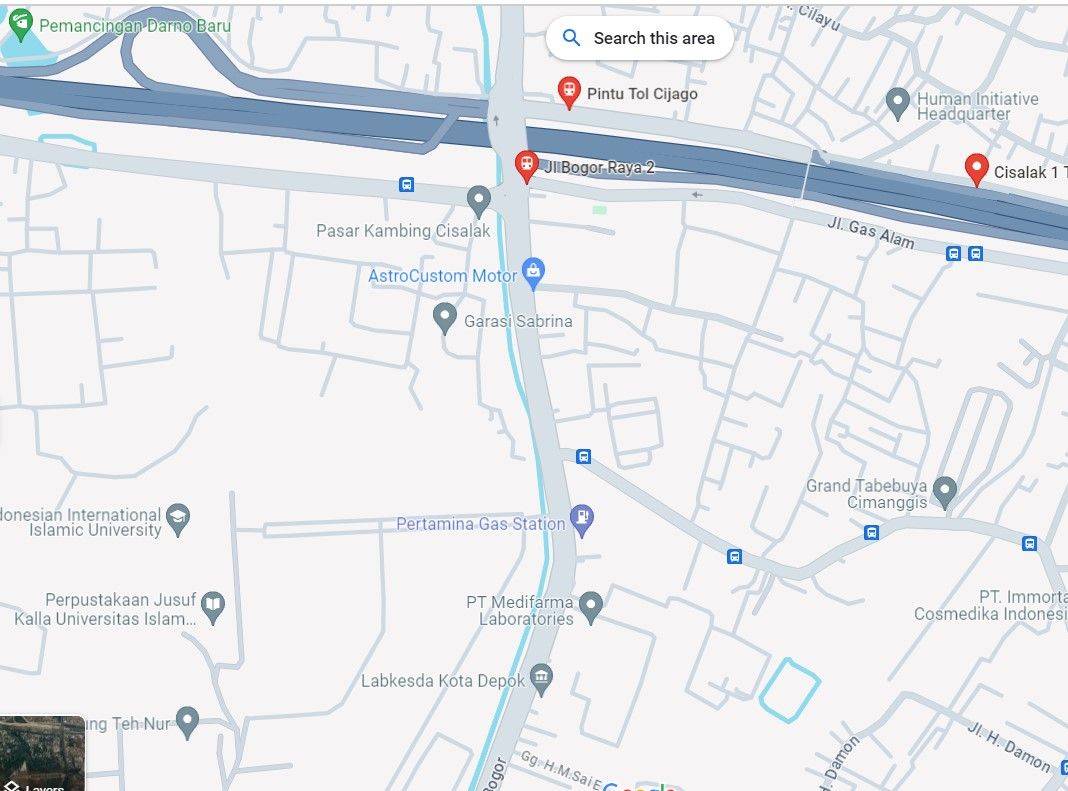Select the Garasi Sabrina gray pin

(x=445, y=319)
